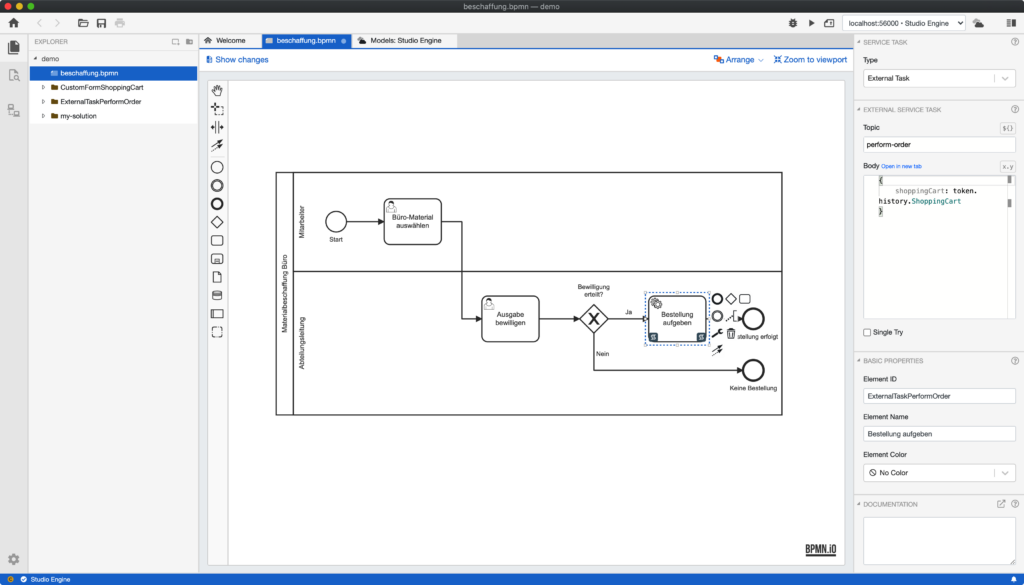Click the Start Process play icon
This screenshot has height=585, width=1024.
(811, 23)
